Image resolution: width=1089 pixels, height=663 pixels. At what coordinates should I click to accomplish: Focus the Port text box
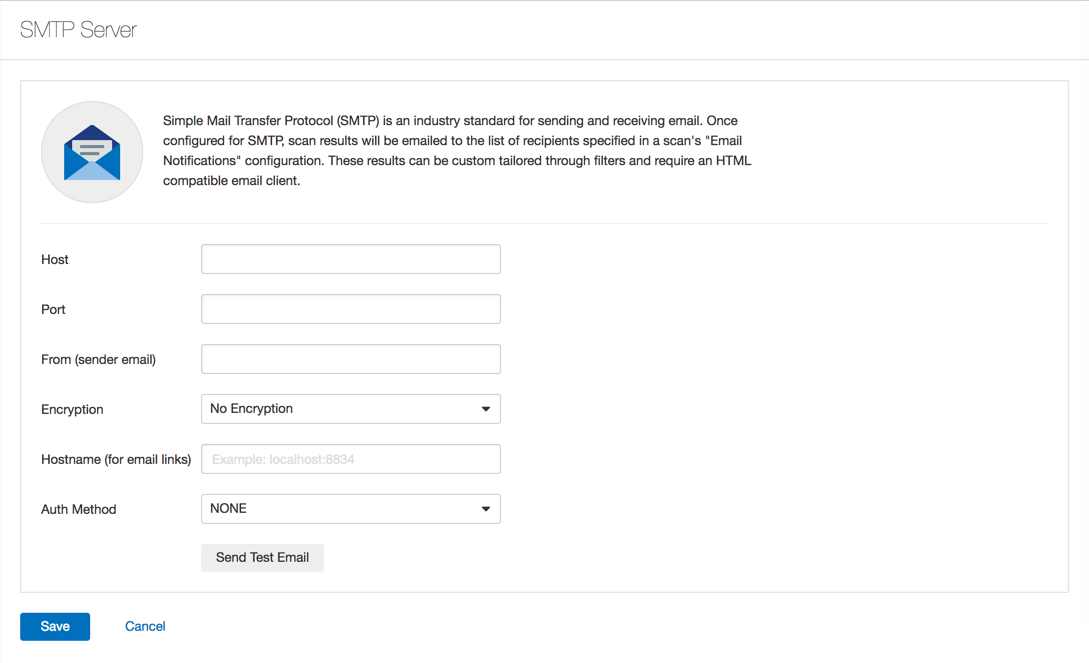pyautogui.click(x=350, y=309)
